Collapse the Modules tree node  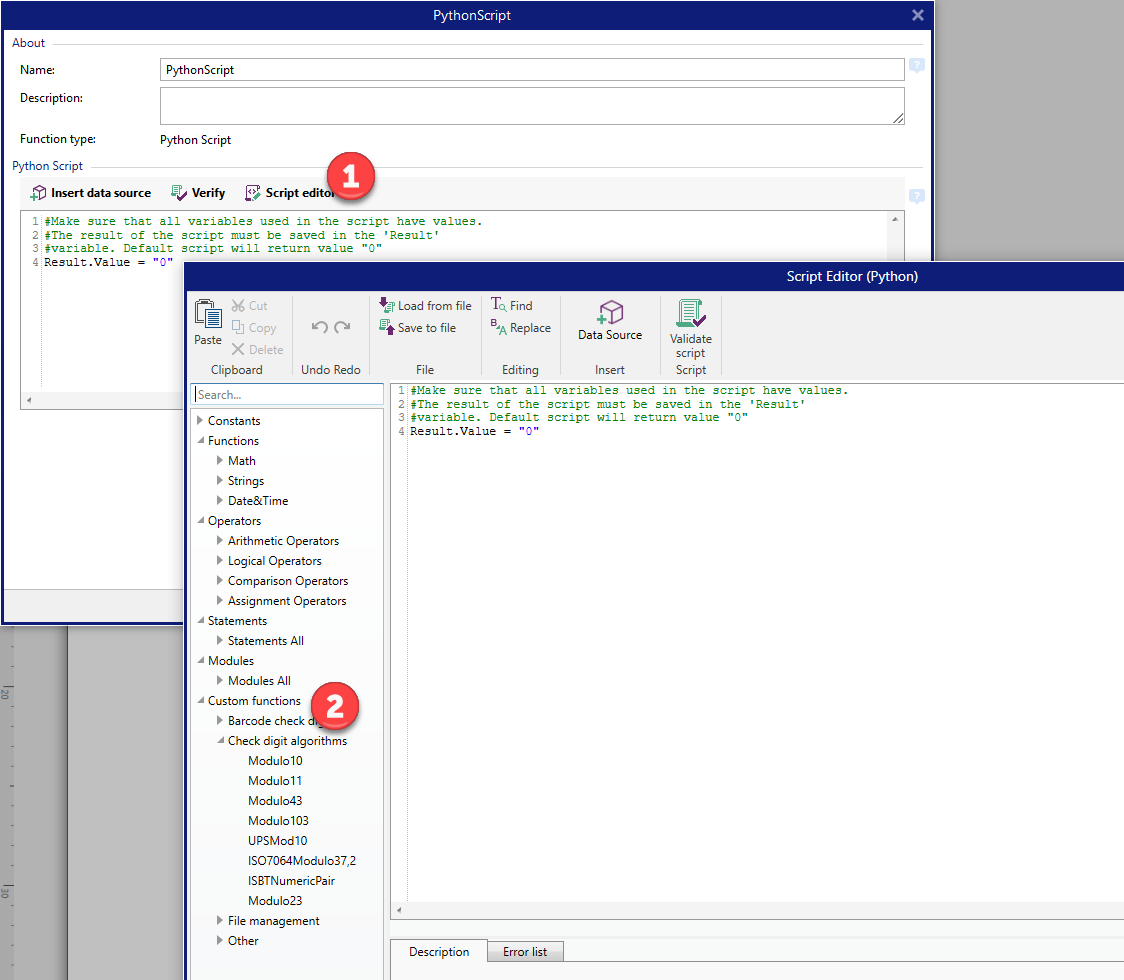coord(201,660)
